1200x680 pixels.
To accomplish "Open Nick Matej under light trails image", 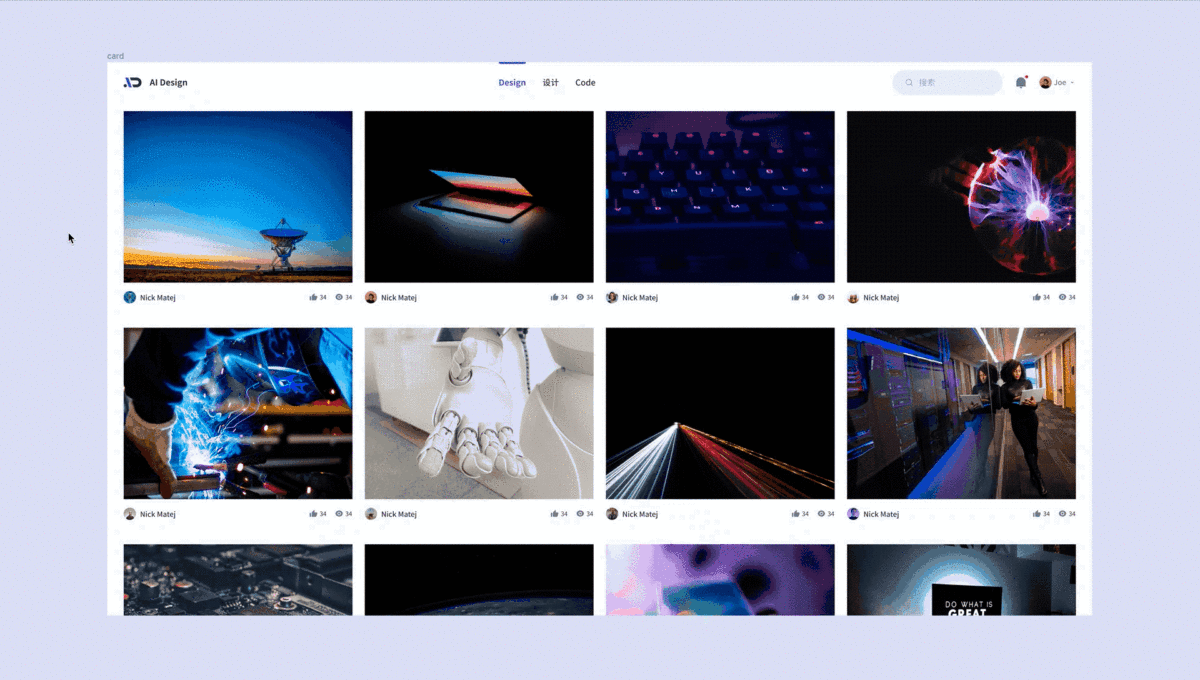I will (x=640, y=515).
